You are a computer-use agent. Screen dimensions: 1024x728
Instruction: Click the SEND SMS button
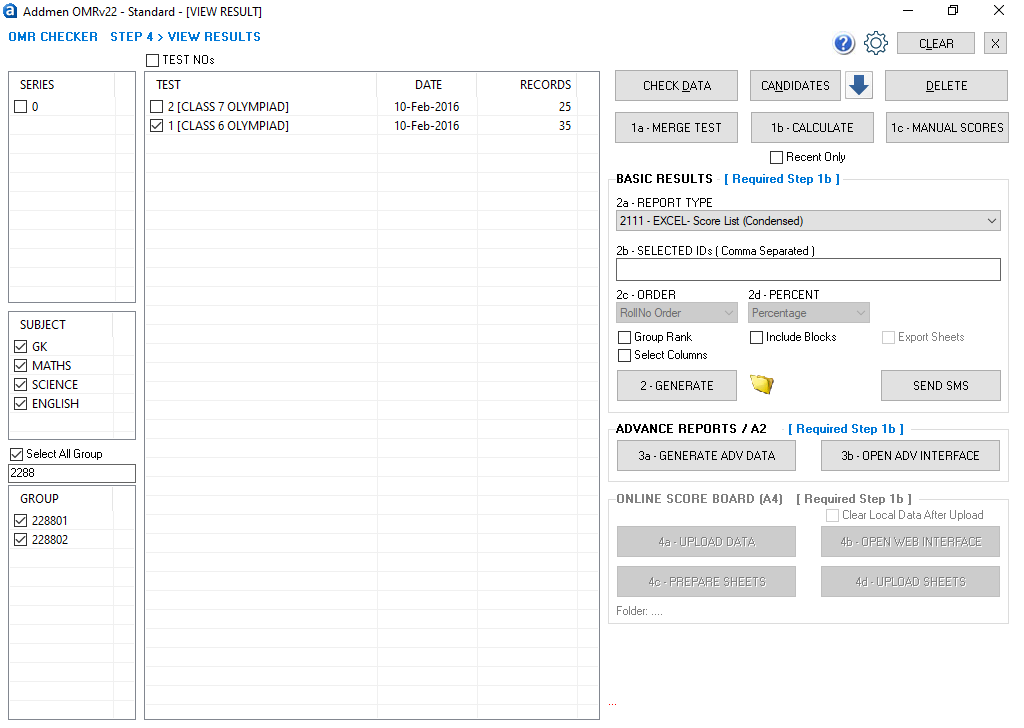coord(940,385)
